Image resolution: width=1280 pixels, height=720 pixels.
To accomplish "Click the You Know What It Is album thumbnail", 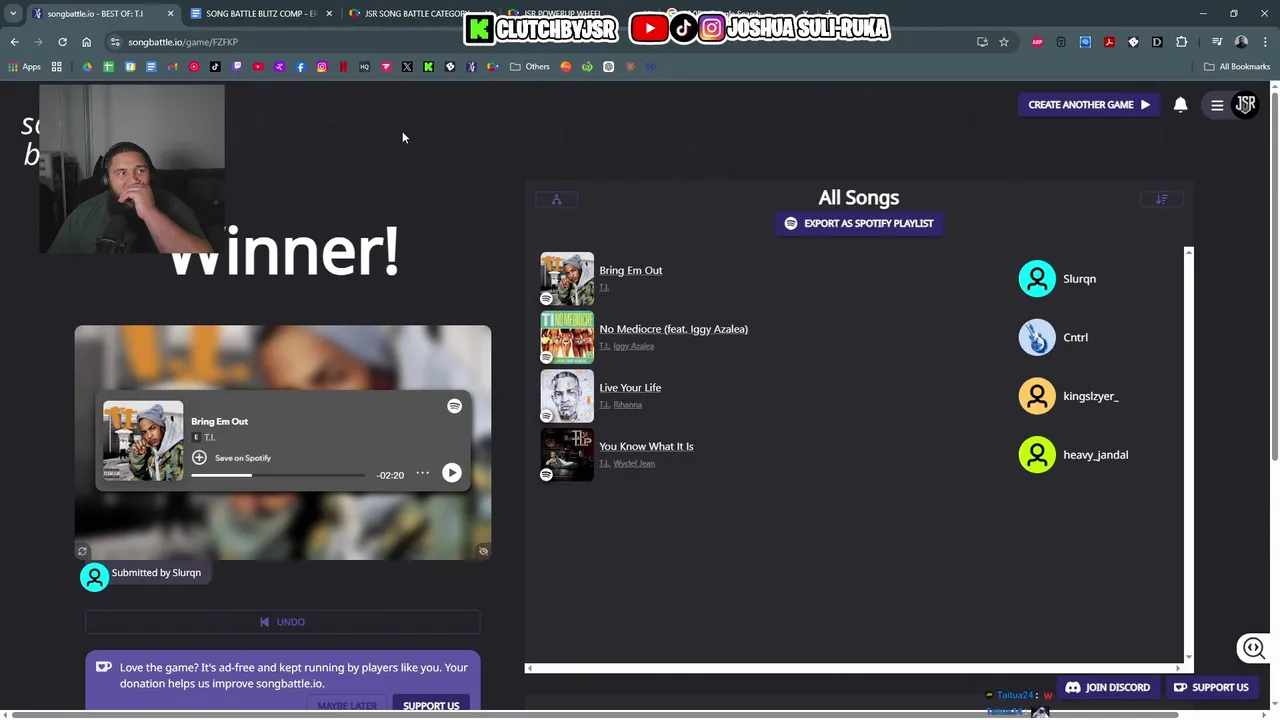I will point(567,454).
